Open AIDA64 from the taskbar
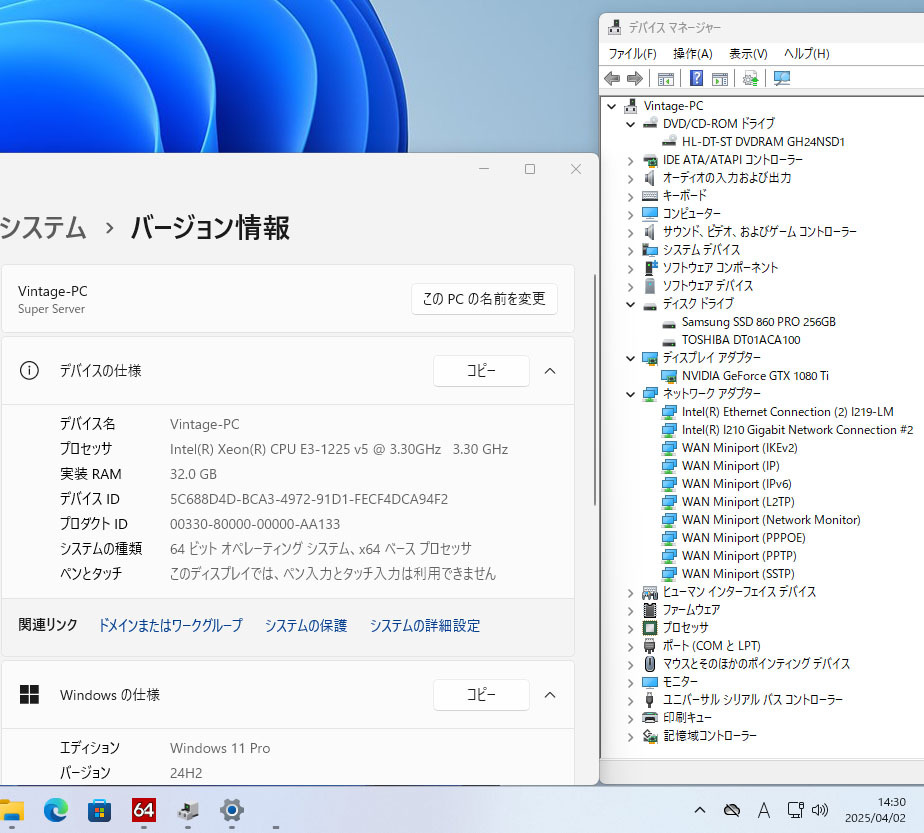The width and height of the screenshot is (924, 833). click(143, 810)
